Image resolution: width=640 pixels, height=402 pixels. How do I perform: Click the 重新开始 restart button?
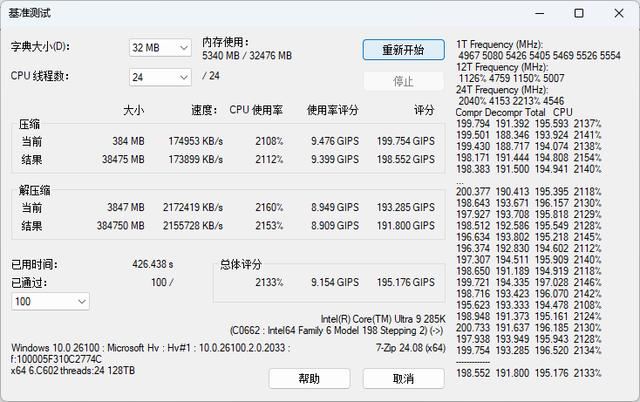pos(403,50)
